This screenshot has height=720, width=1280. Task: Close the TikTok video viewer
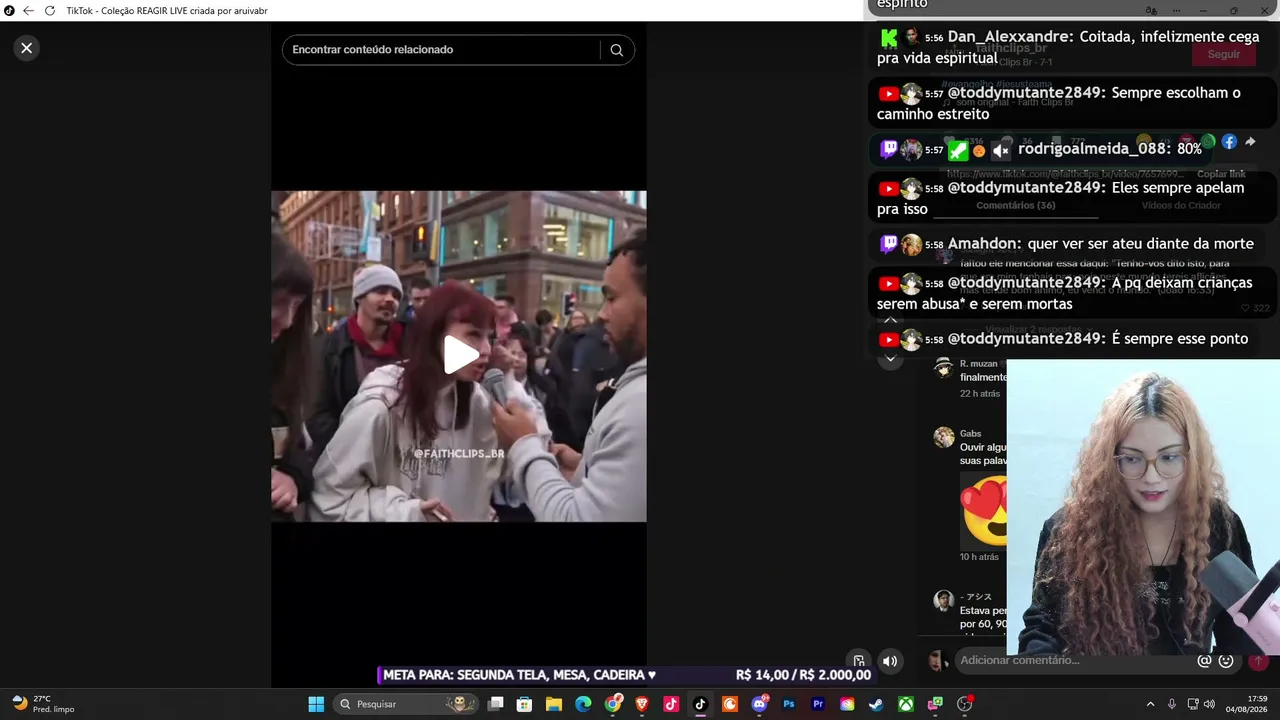[x=27, y=48]
